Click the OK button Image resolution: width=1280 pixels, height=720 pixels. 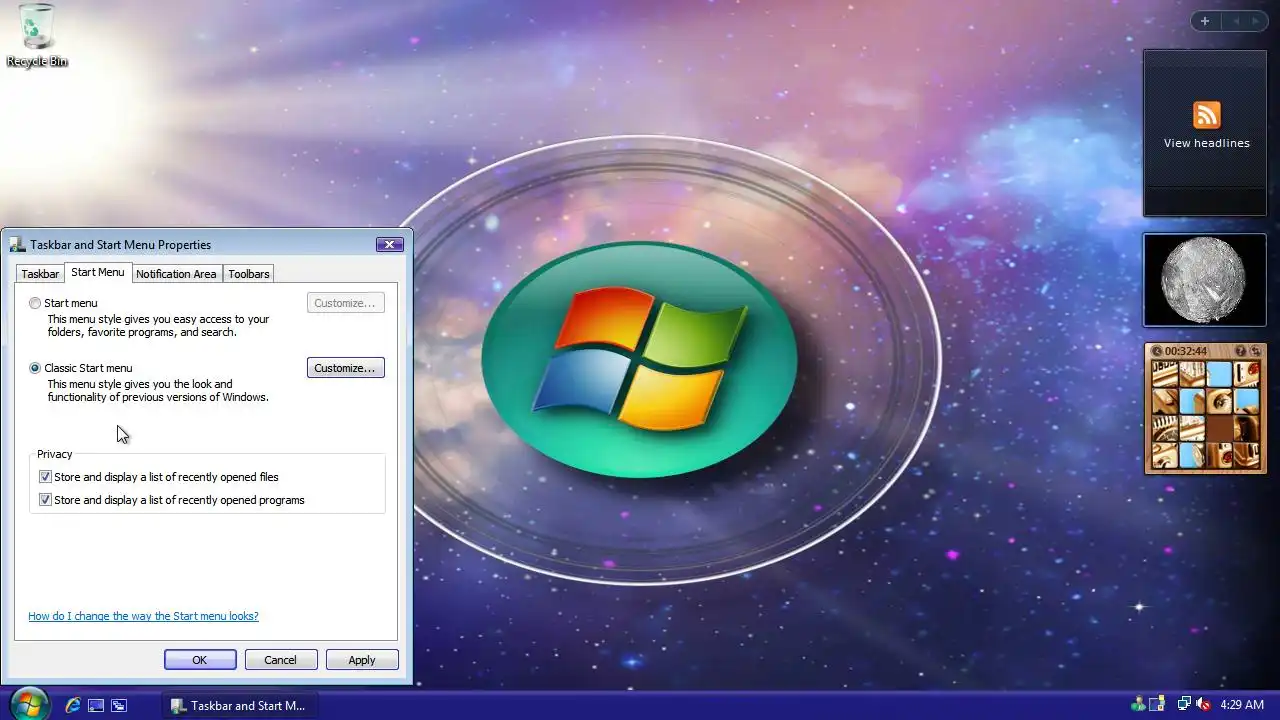click(x=200, y=660)
